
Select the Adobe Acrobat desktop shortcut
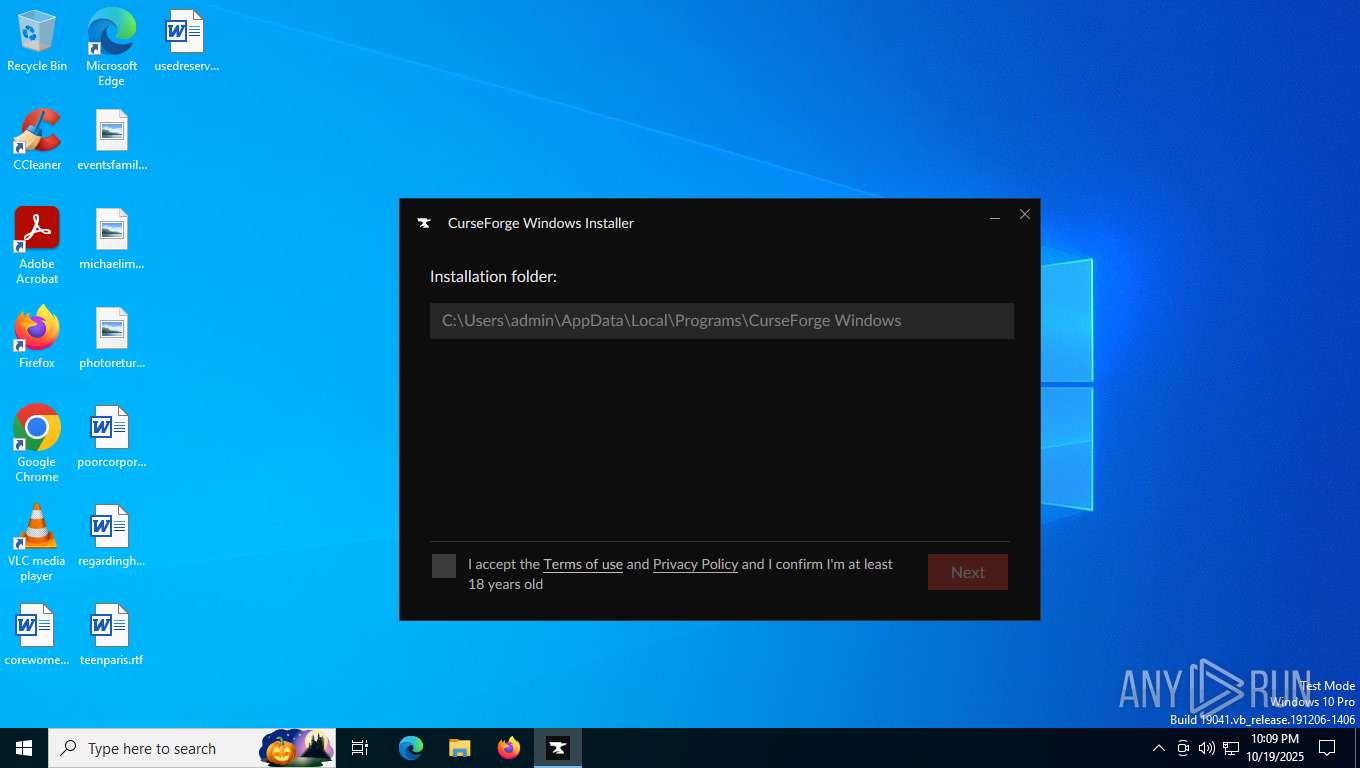[x=37, y=245]
